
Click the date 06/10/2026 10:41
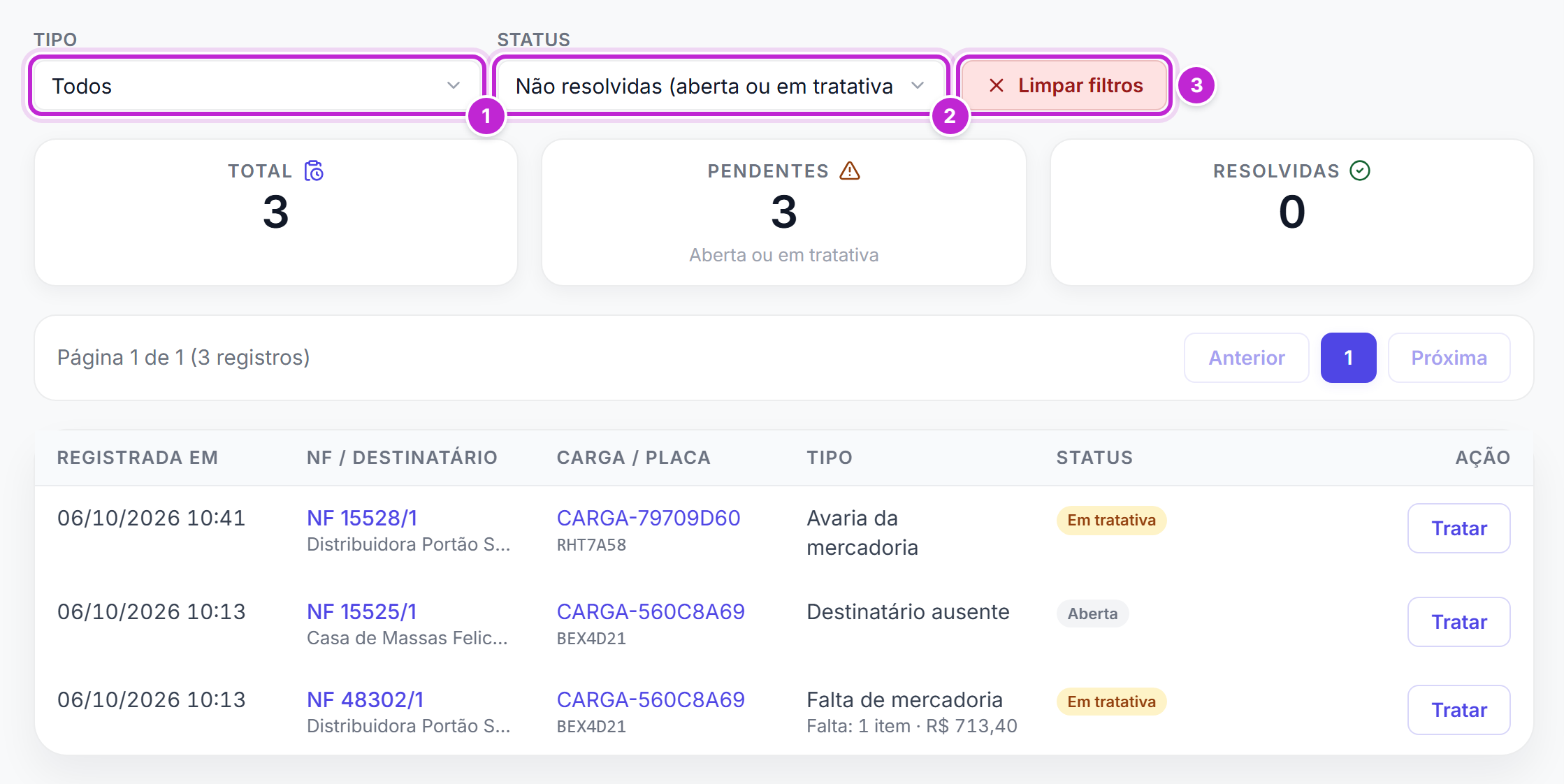(x=152, y=518)
